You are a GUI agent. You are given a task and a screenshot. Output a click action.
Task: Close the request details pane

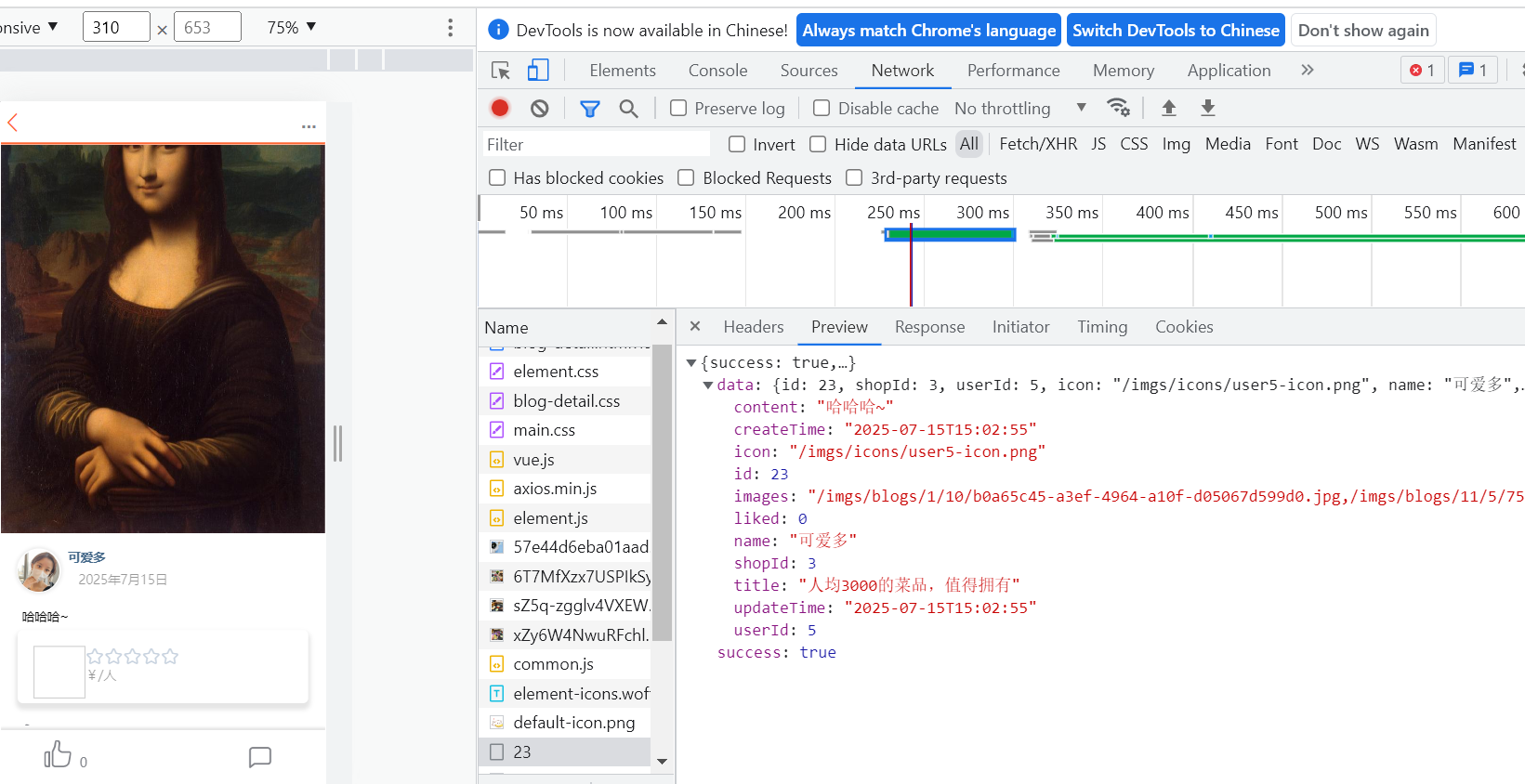[695, 326]
